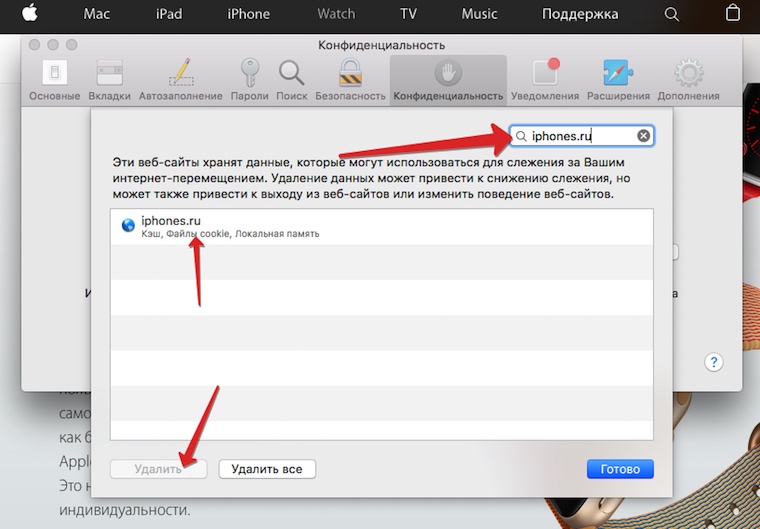The image size is (760, 529).
Task: Click inside the iphones.ru search field
Action: click(x=582, y=136)
